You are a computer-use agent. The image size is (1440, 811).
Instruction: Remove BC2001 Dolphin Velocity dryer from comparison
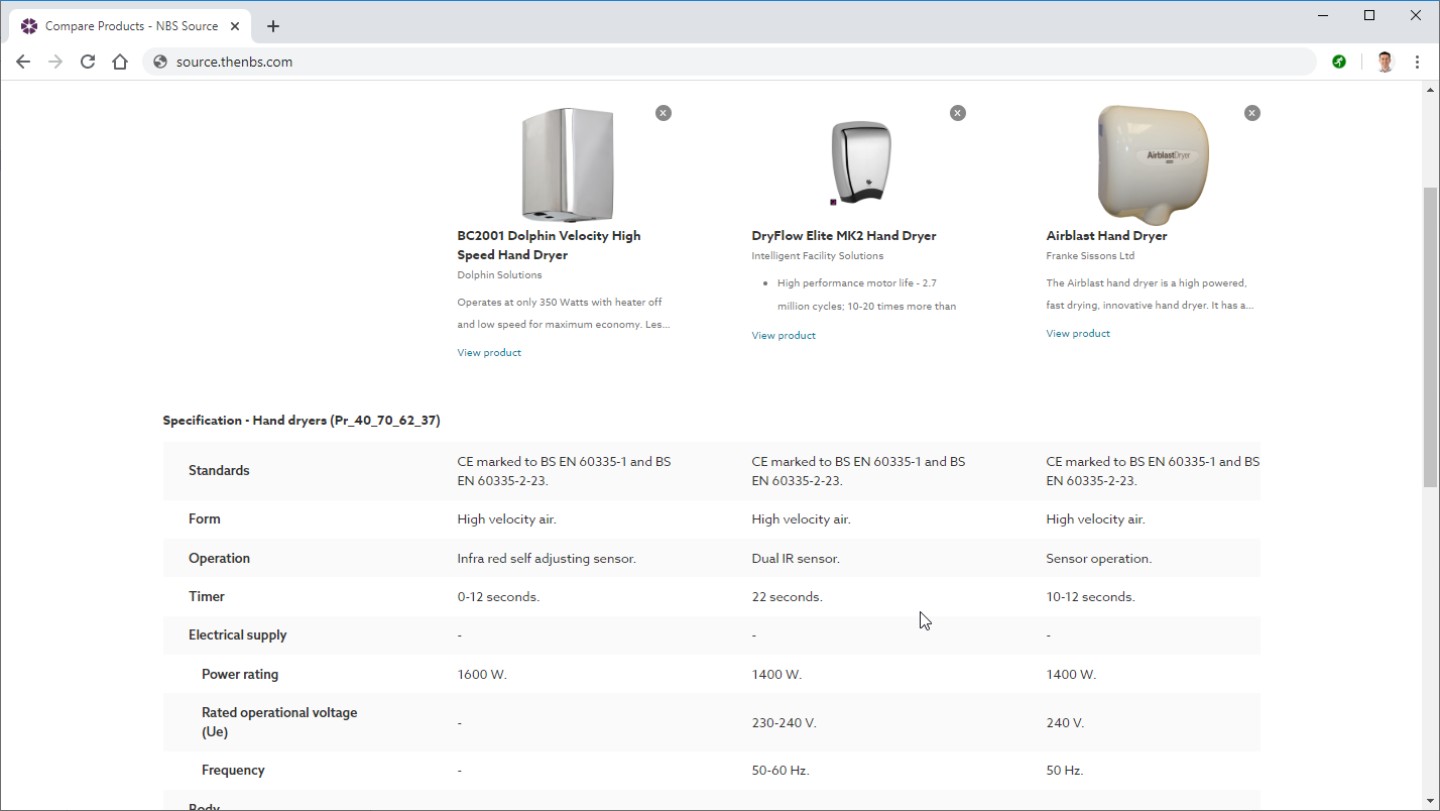663,113
